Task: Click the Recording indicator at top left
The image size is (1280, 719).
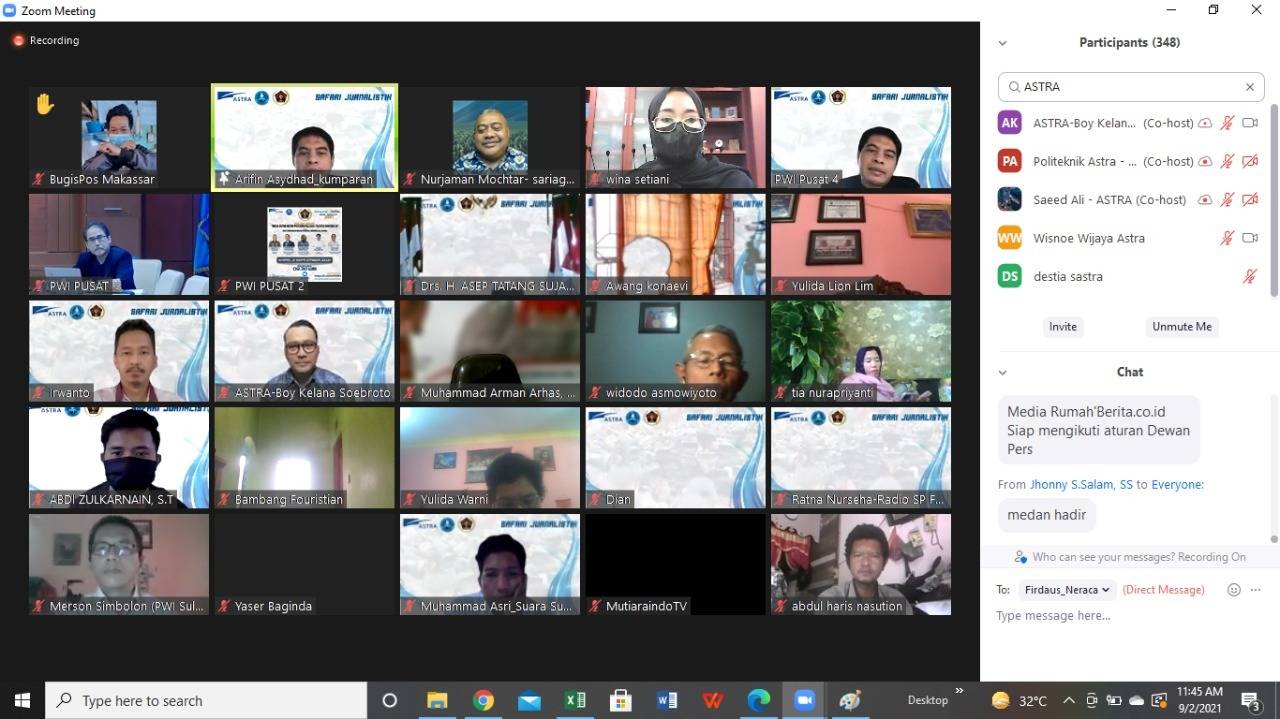Action: (46, 40)
